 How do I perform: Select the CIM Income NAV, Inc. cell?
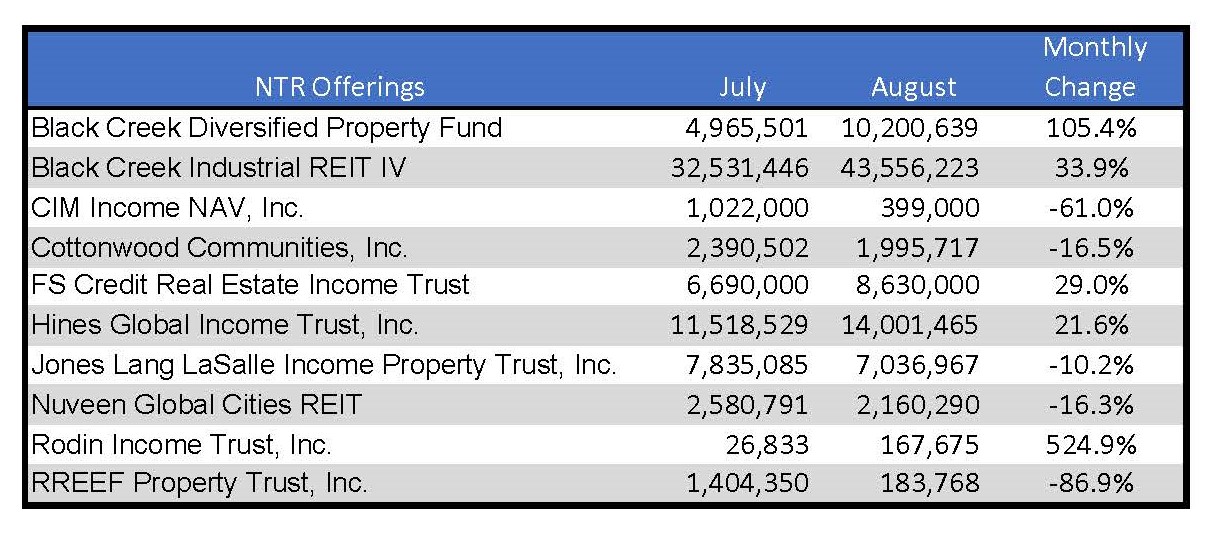(x=167, y=207)
